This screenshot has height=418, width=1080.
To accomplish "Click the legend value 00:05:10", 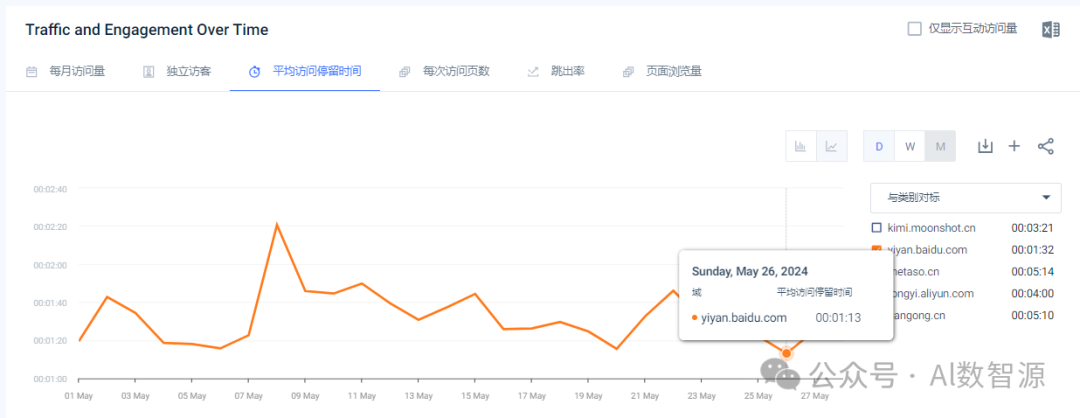I will 1032,315.
